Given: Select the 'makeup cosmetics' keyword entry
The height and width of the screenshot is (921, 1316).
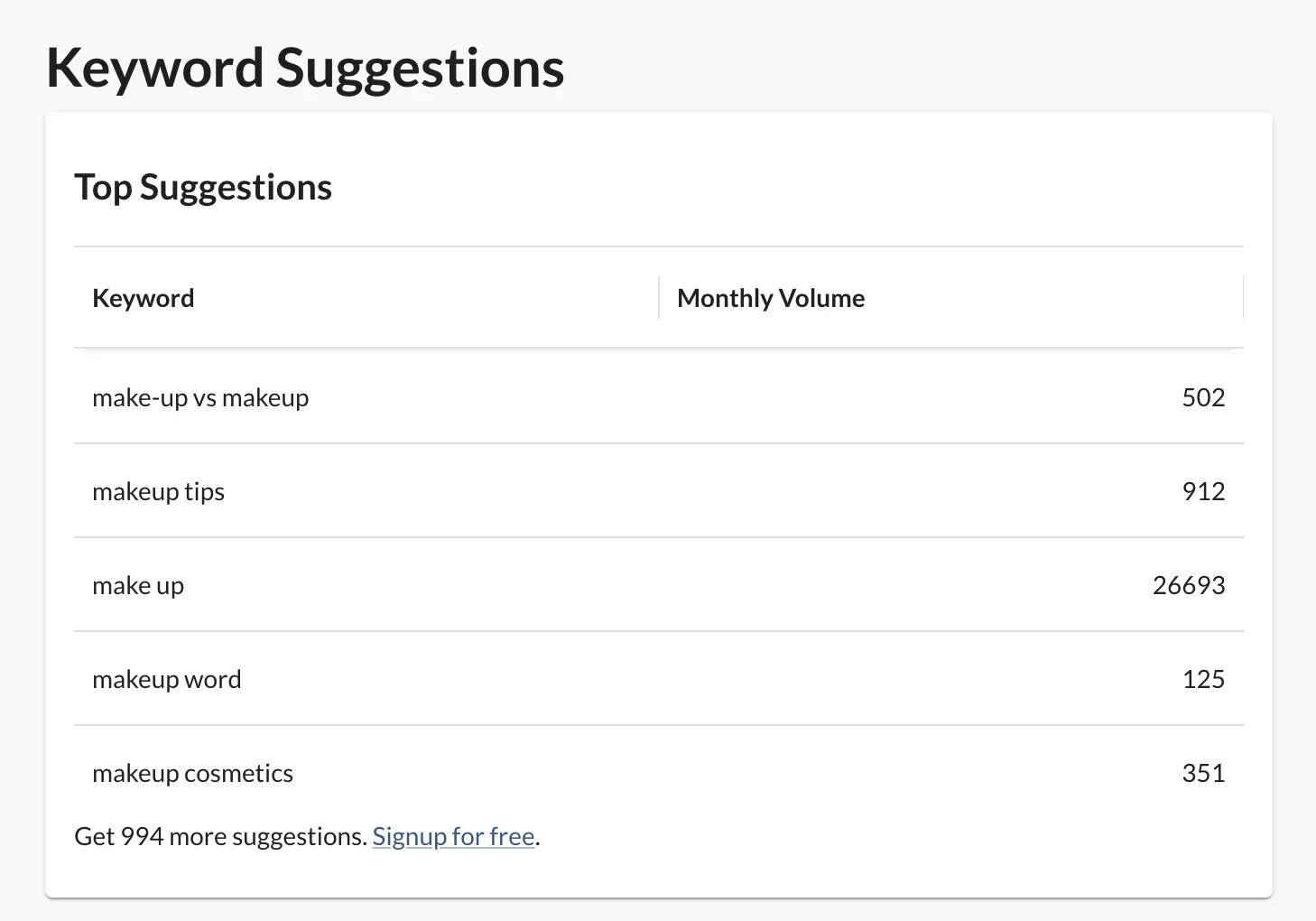Looking at the screenshot, I should [192, 774].
